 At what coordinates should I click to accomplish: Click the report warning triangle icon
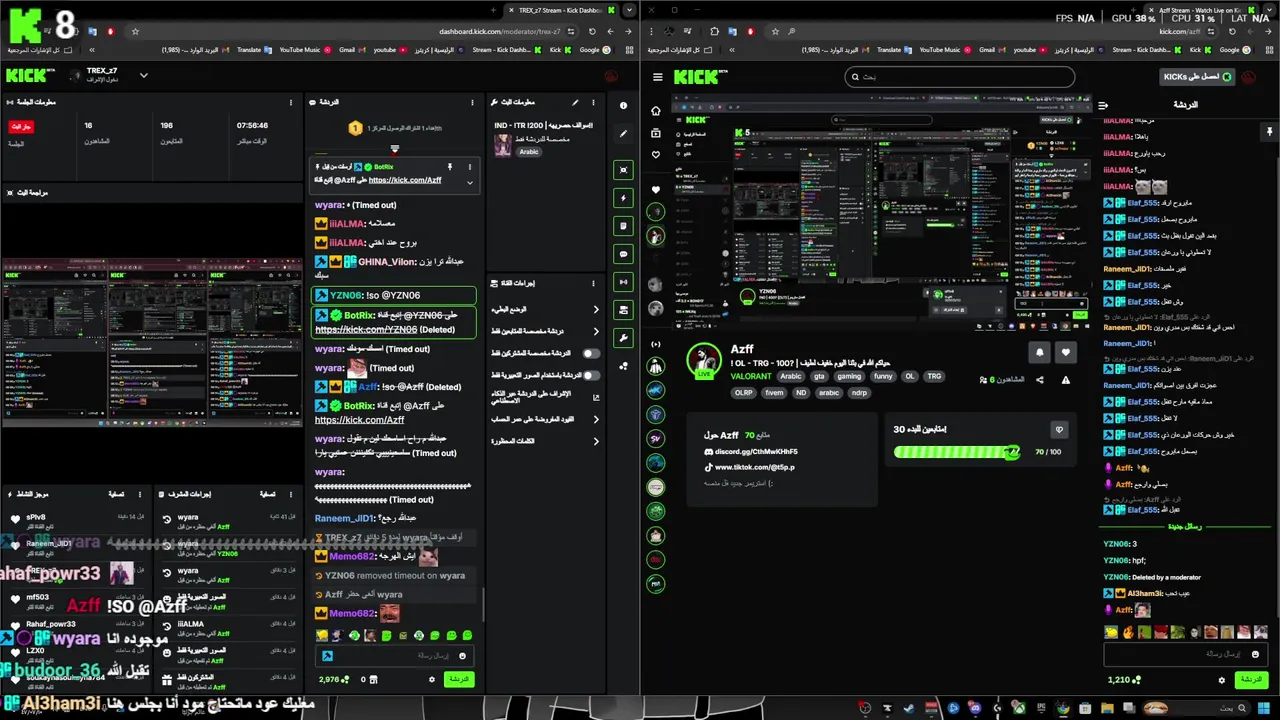(1066, 380)
